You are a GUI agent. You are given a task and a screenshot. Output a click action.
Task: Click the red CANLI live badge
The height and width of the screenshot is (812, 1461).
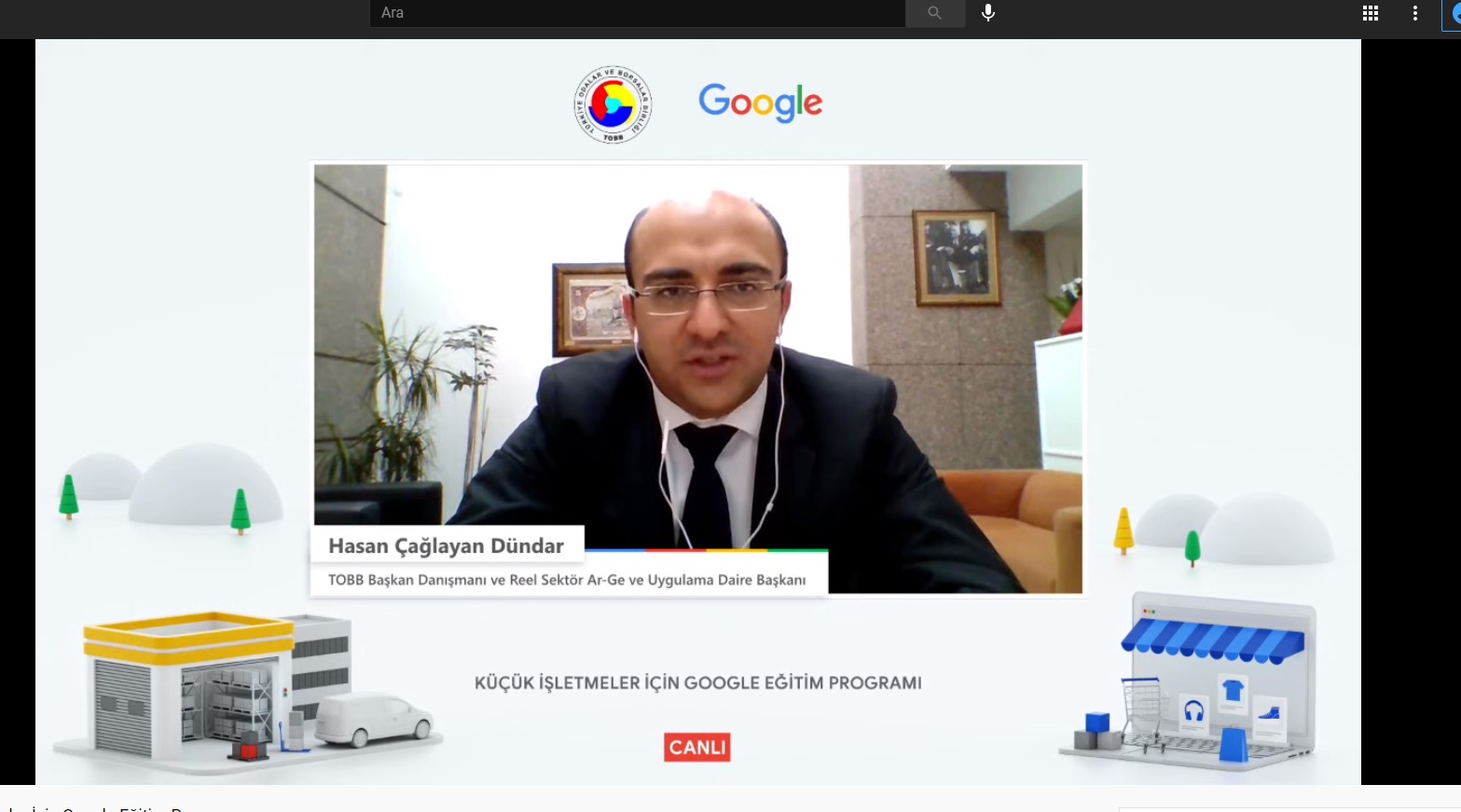(697, 747)
